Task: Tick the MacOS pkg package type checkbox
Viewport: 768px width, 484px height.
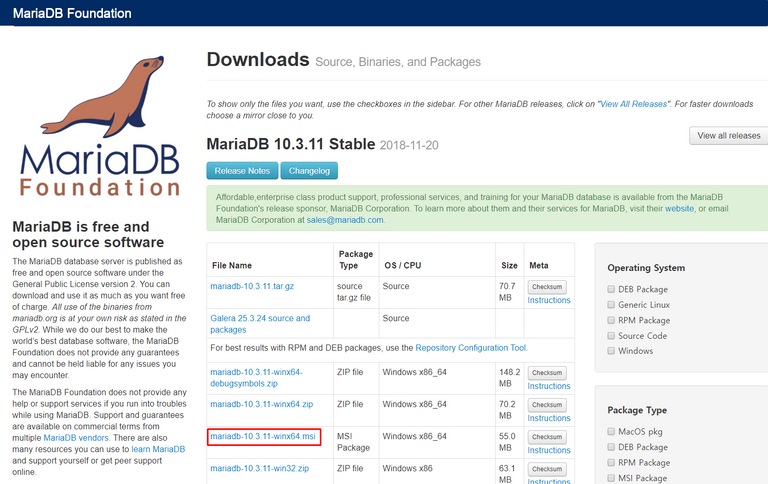Action: tap(611, 432)
